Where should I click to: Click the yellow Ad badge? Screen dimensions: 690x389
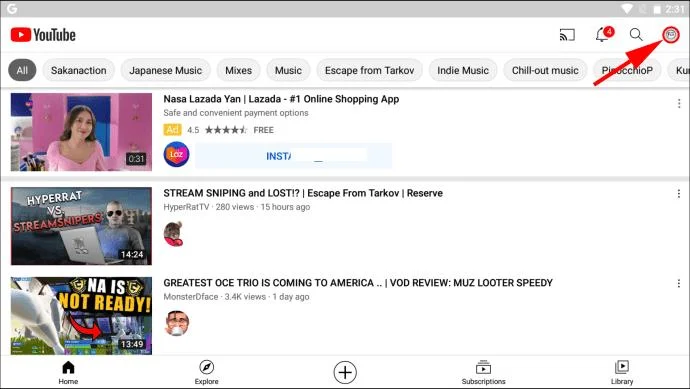pyautogui.click(x=172, y=129)
